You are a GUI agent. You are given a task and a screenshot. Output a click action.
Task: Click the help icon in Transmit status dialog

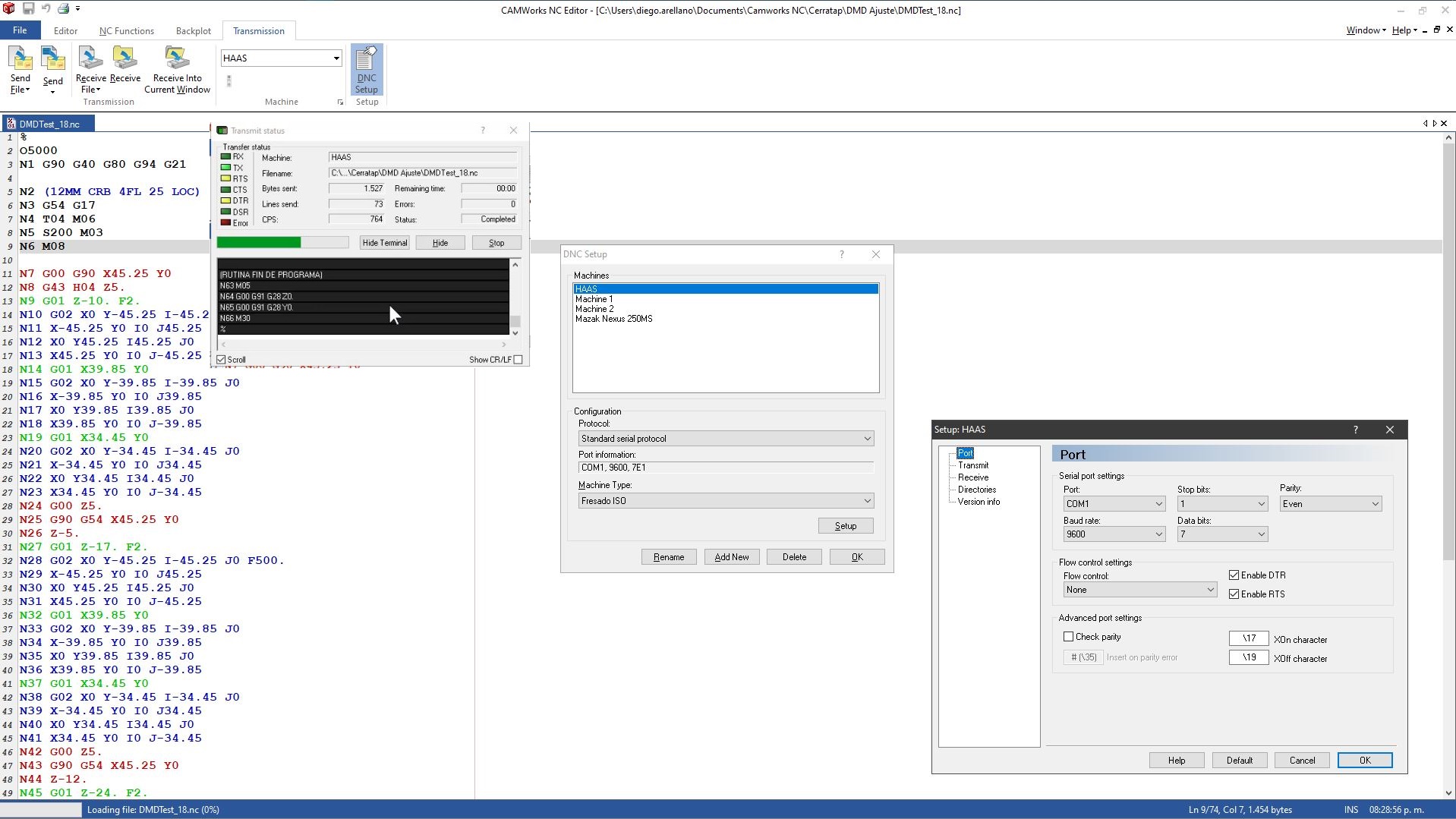[483, 131]
